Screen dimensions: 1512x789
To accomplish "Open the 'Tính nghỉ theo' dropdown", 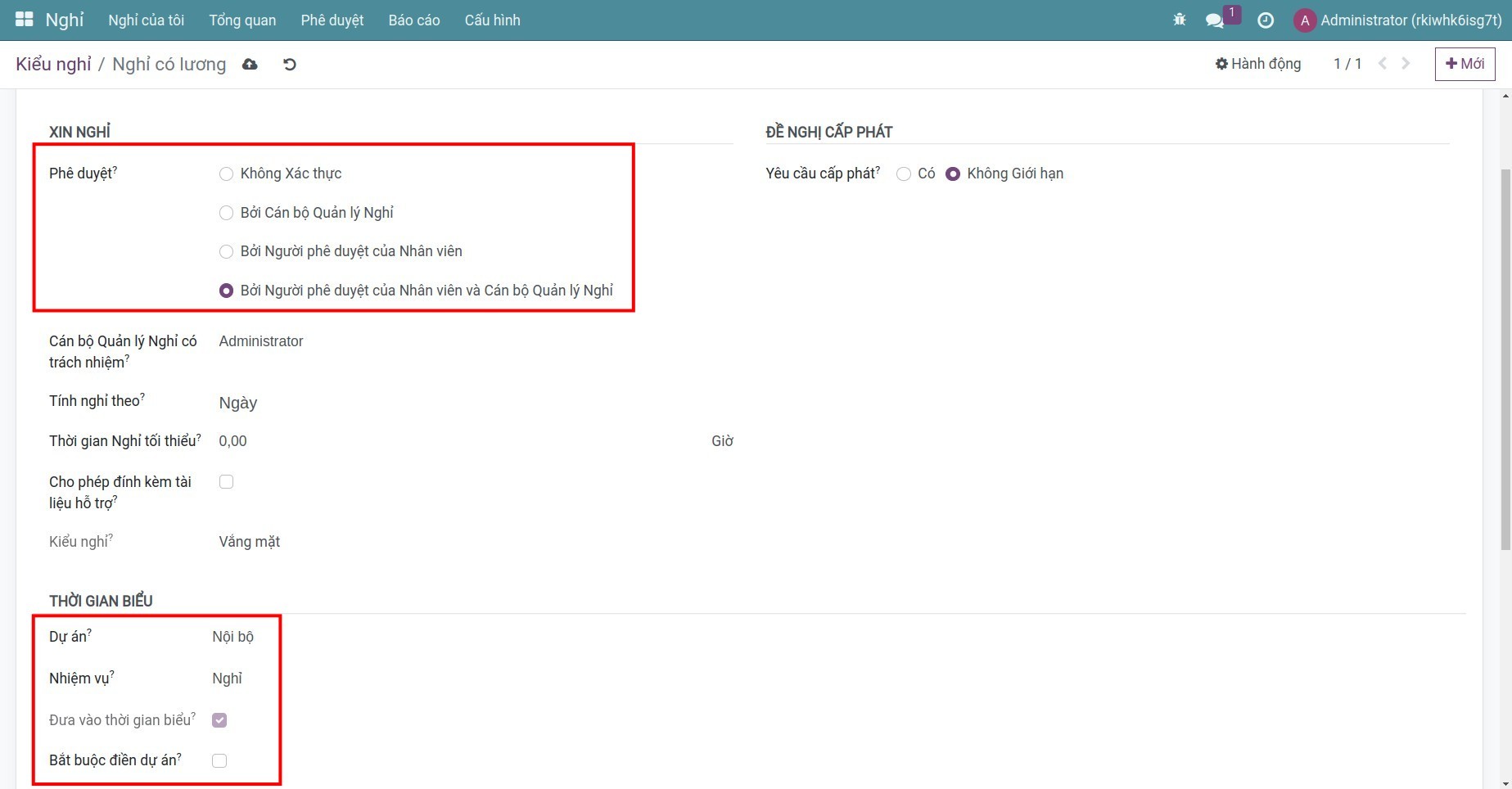I will 458,403.
